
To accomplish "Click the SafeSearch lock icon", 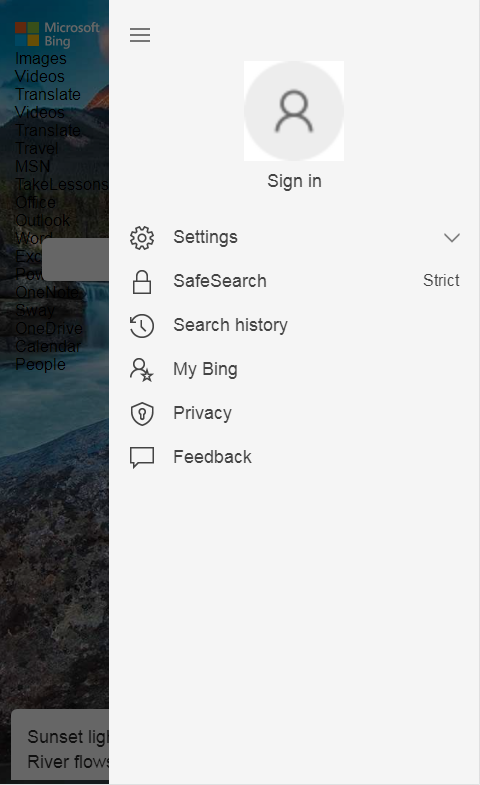I will [x=142, y=282].
